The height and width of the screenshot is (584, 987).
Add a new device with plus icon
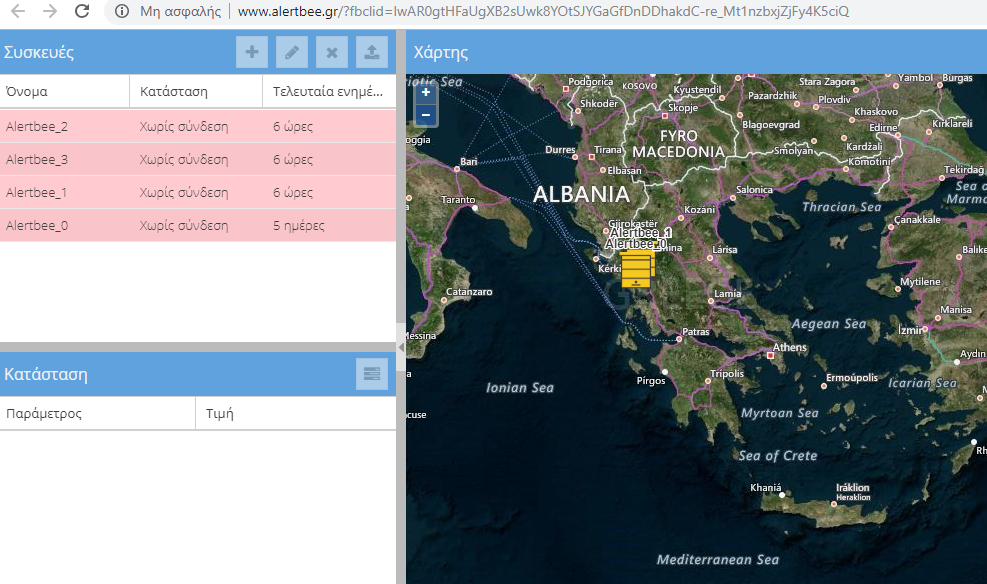point(252,52)
